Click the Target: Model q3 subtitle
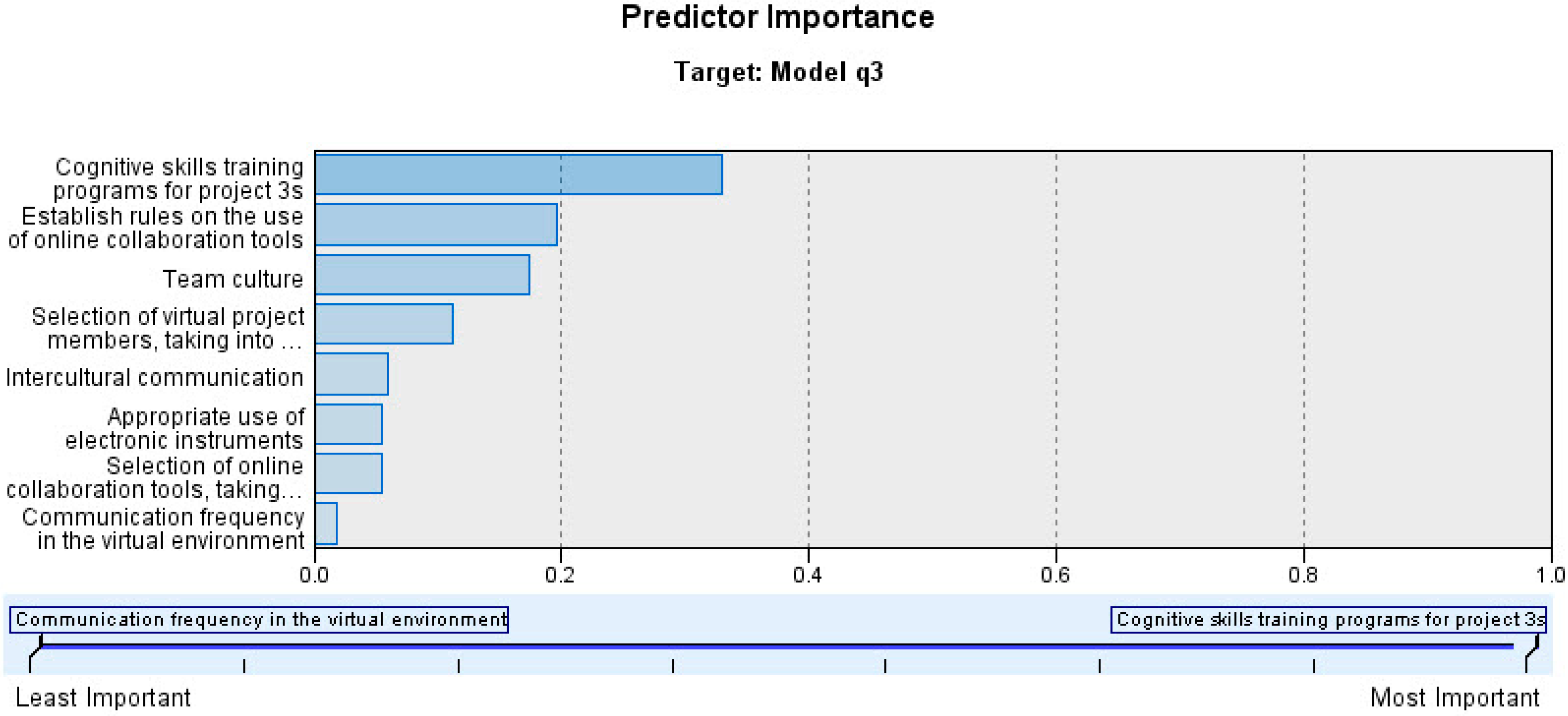Viewport: 1568px width, 716px height. pos(778,72)
